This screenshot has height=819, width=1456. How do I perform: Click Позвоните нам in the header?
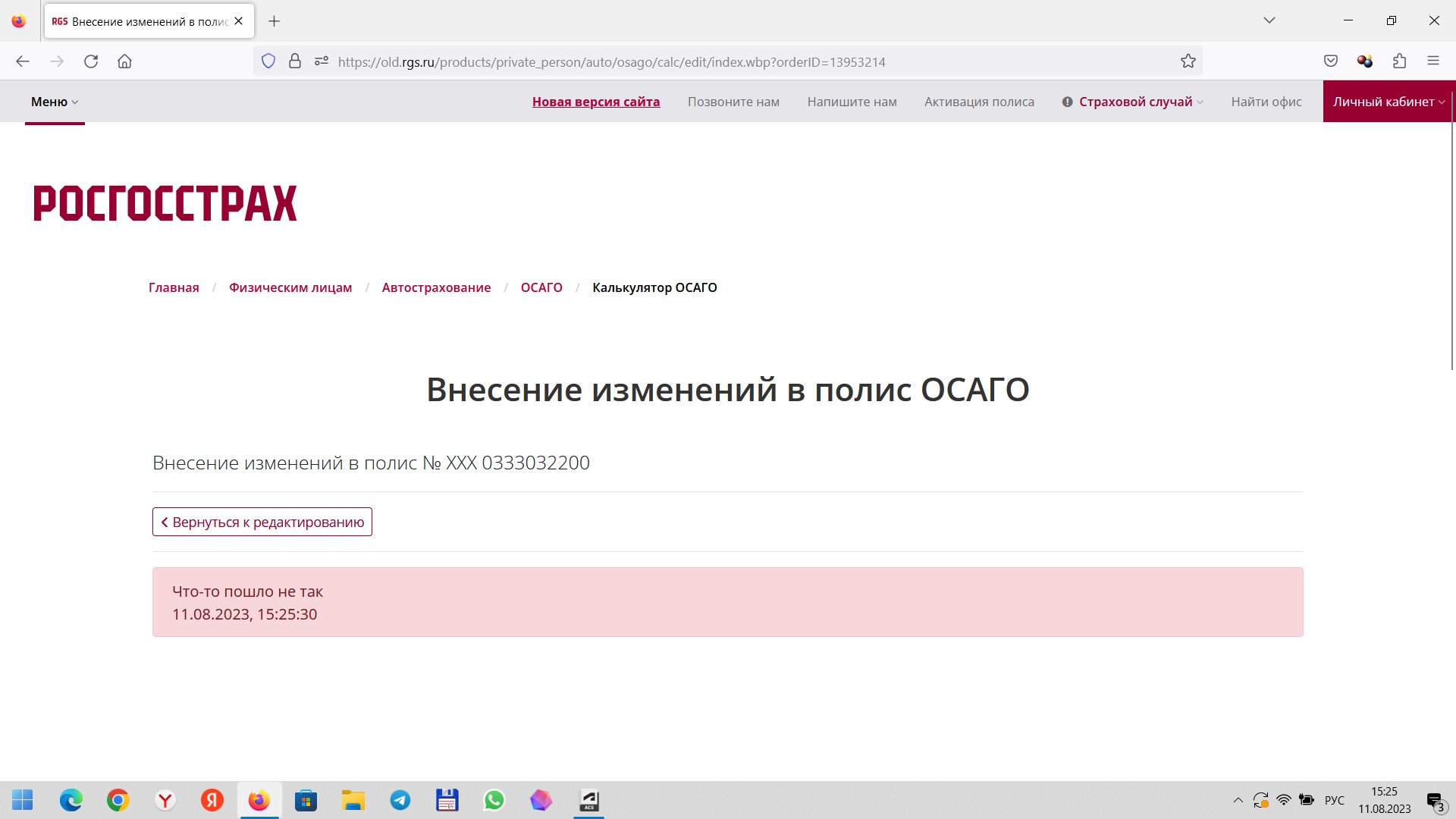733,102
